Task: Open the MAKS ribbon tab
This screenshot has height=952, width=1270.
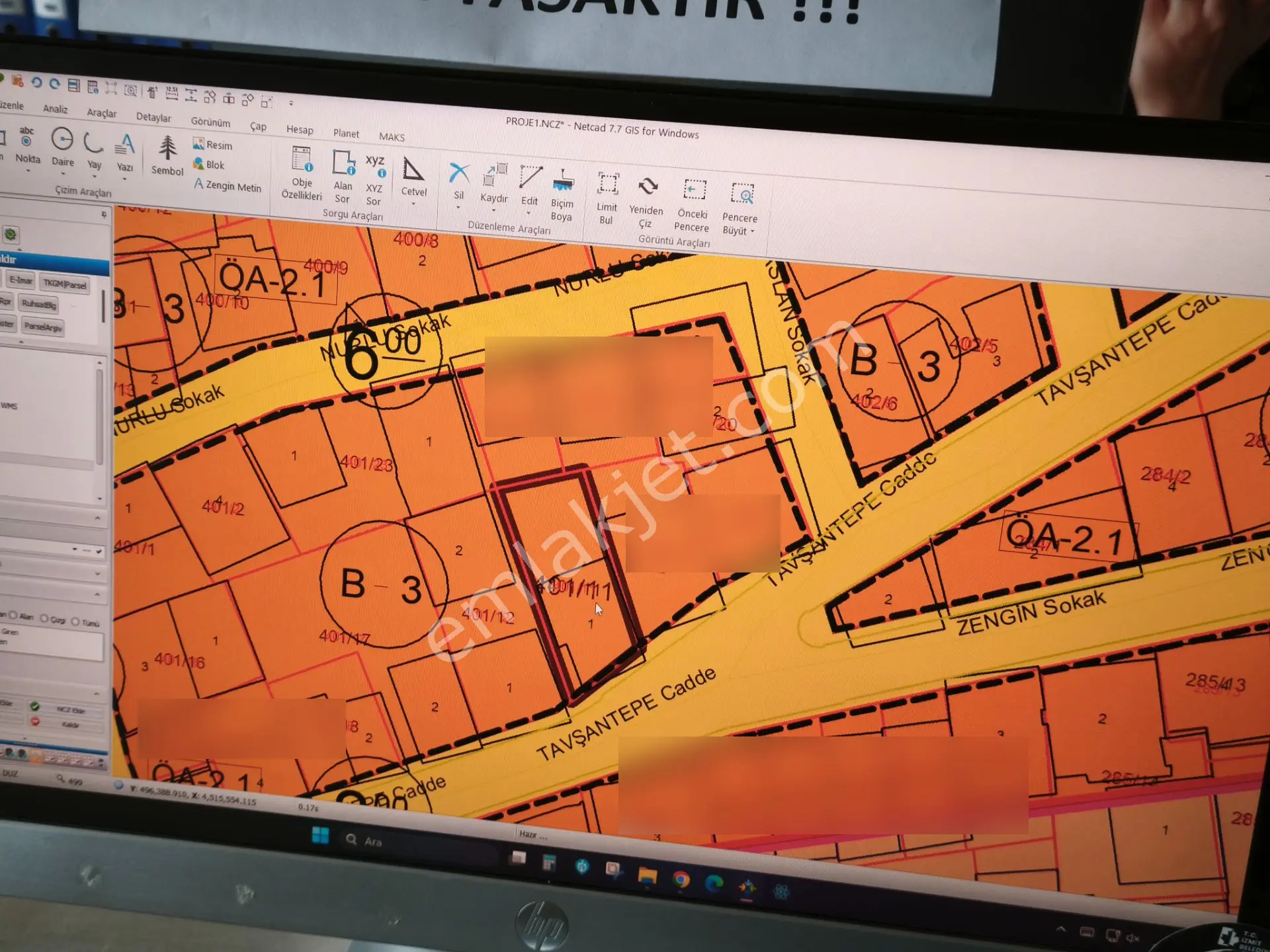Action: [392, 137]
